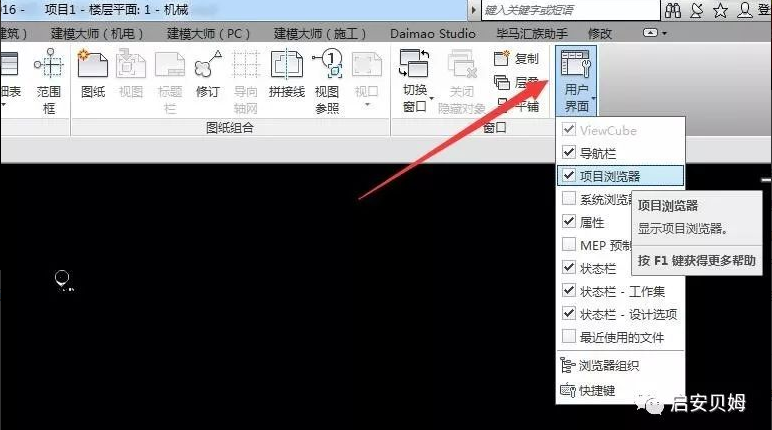772x430 pixels.
Task: Toggle the Status Bar (状态栏) checkbox
Action: (x=569, y=267)
